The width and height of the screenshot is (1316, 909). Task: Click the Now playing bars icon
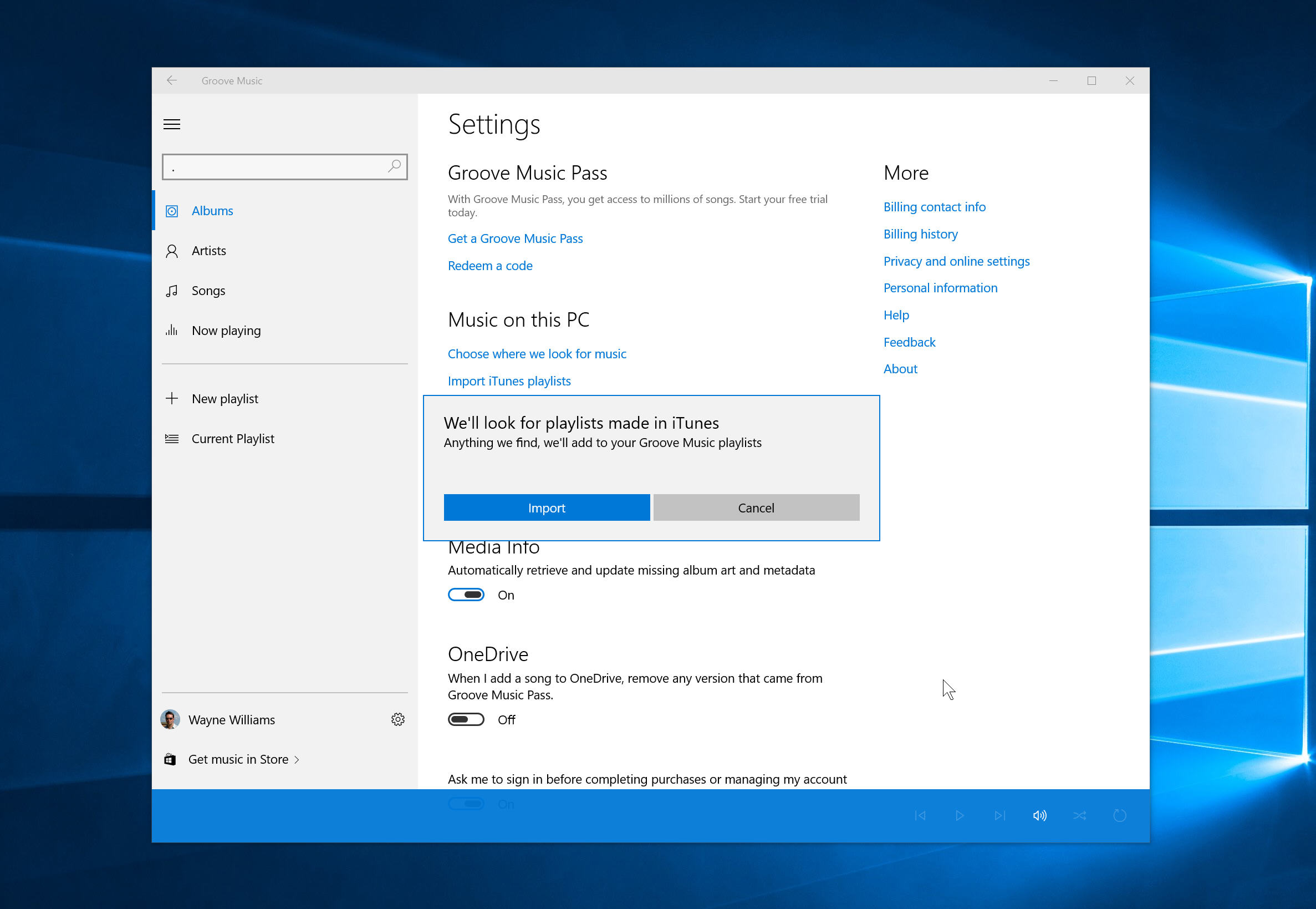[x=171, y=331]
